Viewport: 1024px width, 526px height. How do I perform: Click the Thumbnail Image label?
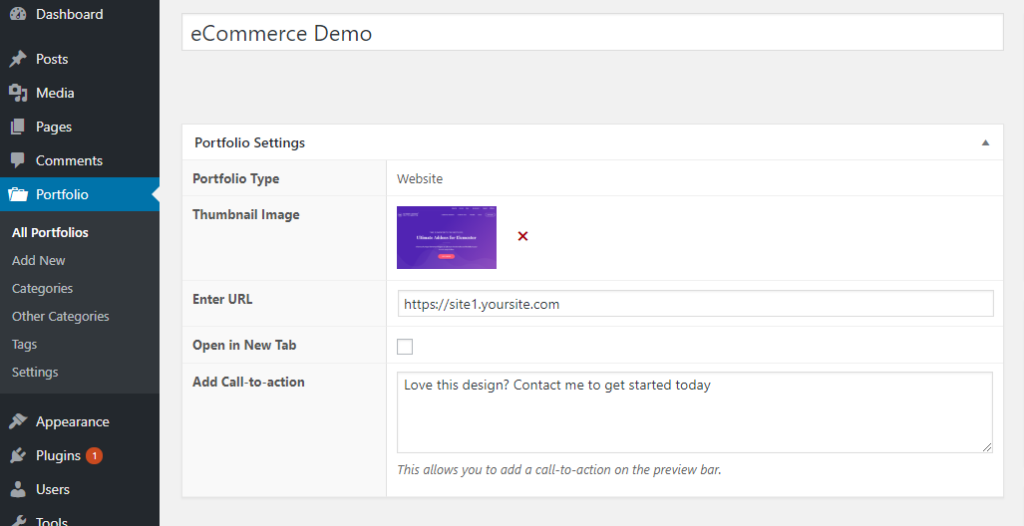[246, 214]
